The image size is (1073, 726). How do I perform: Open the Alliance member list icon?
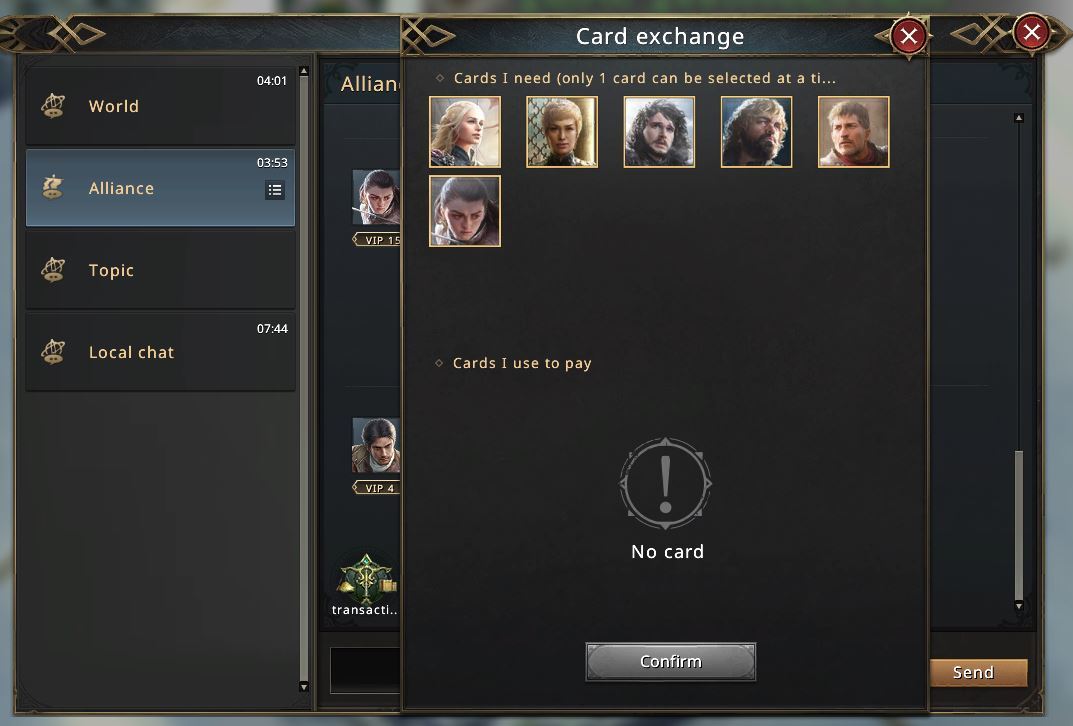(275, 190)
